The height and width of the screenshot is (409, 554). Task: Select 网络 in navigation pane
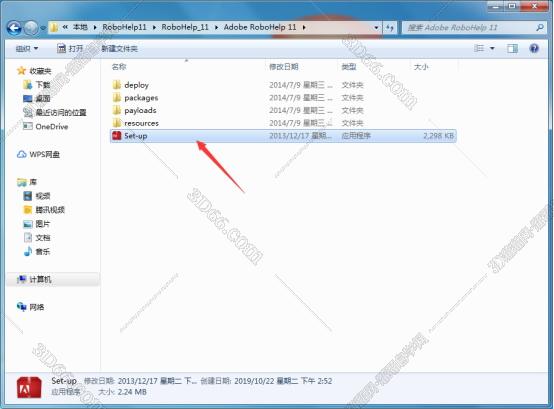point(37,307)
